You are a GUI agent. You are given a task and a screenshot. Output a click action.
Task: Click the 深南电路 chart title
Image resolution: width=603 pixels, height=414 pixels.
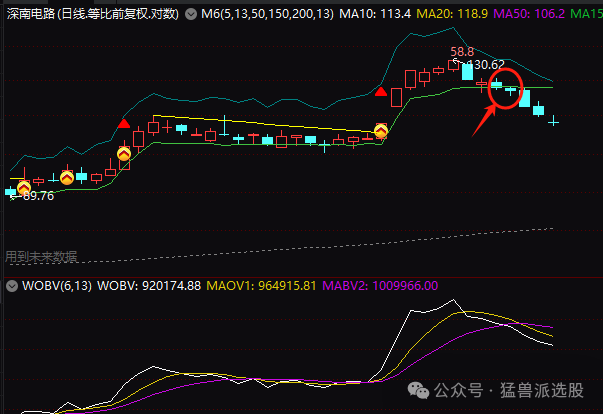tap(92, 14)
